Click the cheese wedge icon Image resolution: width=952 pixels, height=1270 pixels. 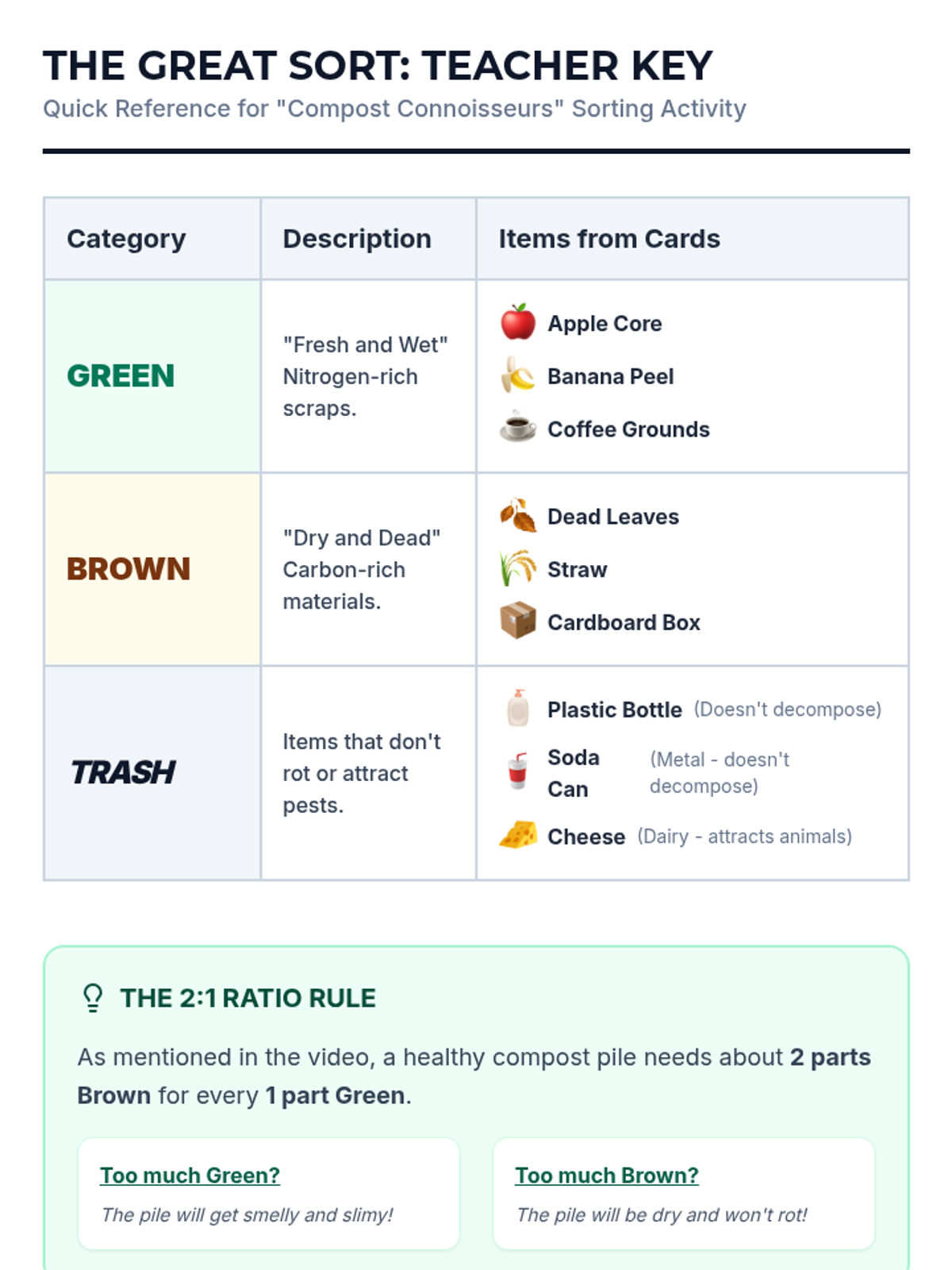pyautogui.click(x=517, y=836)
